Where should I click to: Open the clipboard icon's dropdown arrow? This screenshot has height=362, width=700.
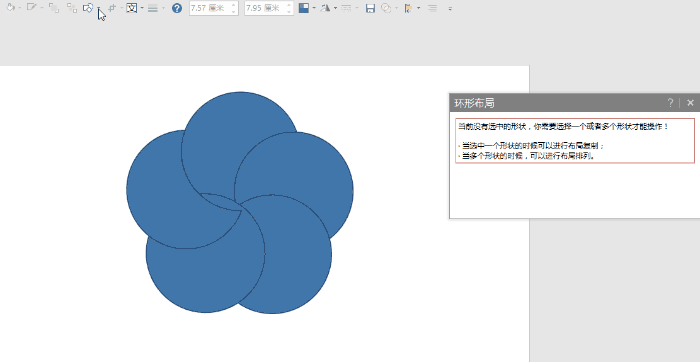click(418, 8)
